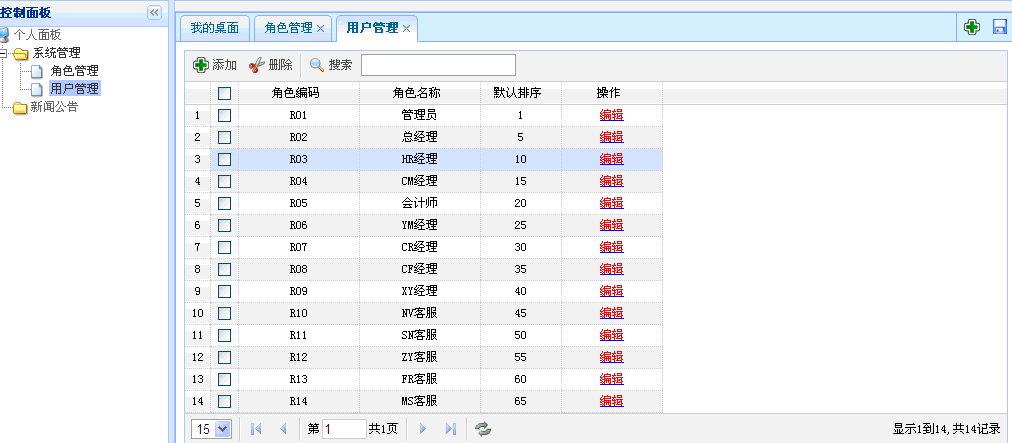The width and height of the screenshot is (1012, 443).
Task: Switch to the 用户管理 tab
Action: (x=372, y=28)
